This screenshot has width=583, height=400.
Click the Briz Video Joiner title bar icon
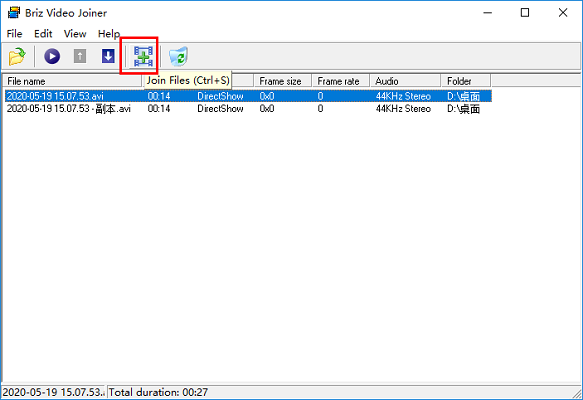(x=14, y=13)
